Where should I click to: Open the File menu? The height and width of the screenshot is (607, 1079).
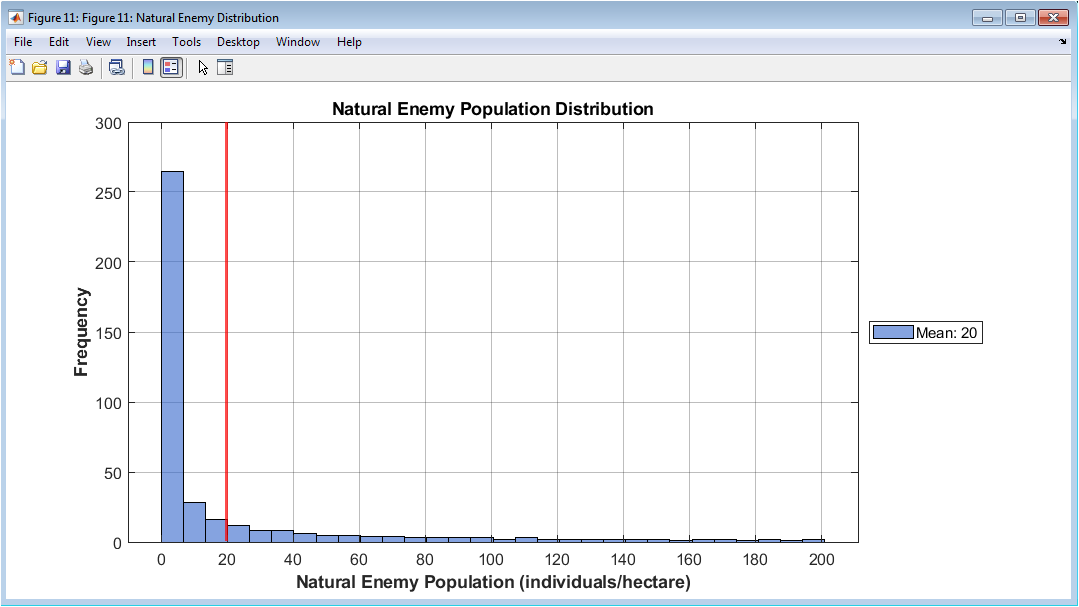pyautogui.click(x=23, y=42)
